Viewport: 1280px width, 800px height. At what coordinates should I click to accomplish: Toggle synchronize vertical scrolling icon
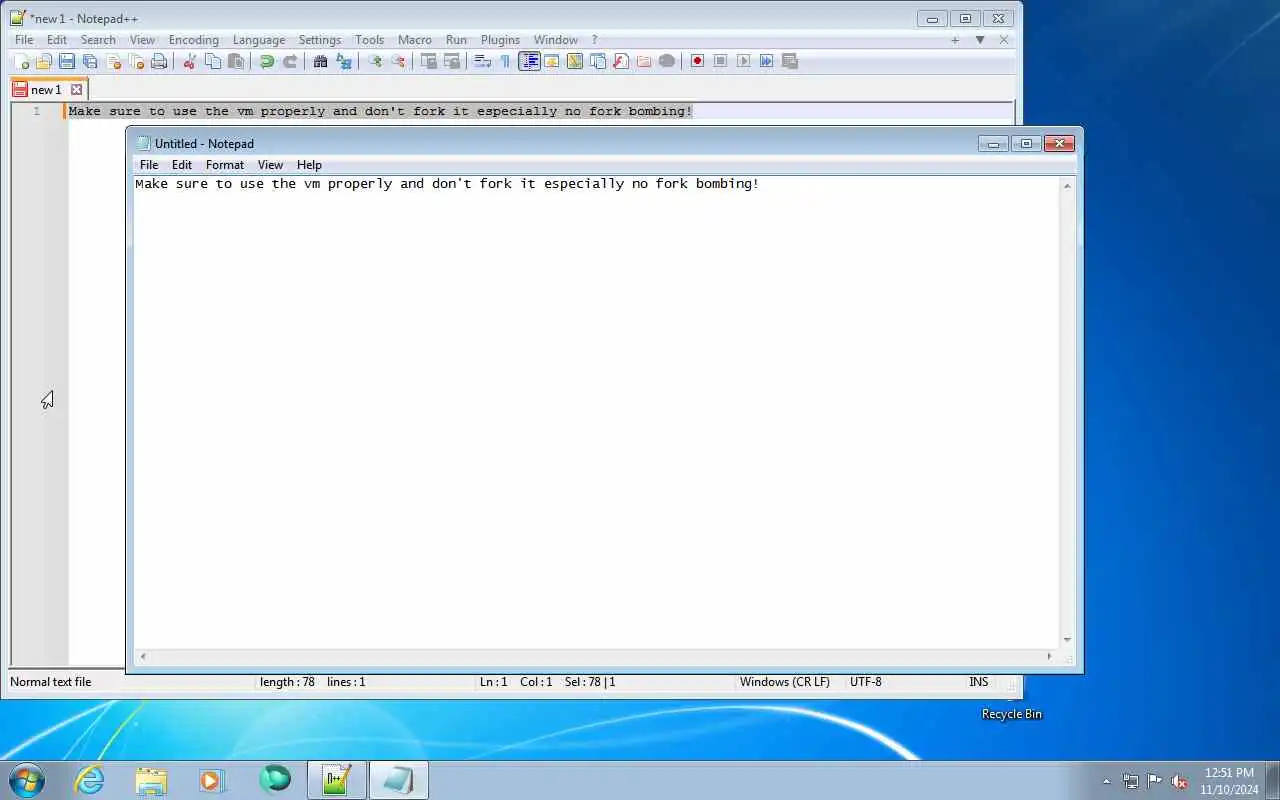pyautogui.click(x=428, y=61)
